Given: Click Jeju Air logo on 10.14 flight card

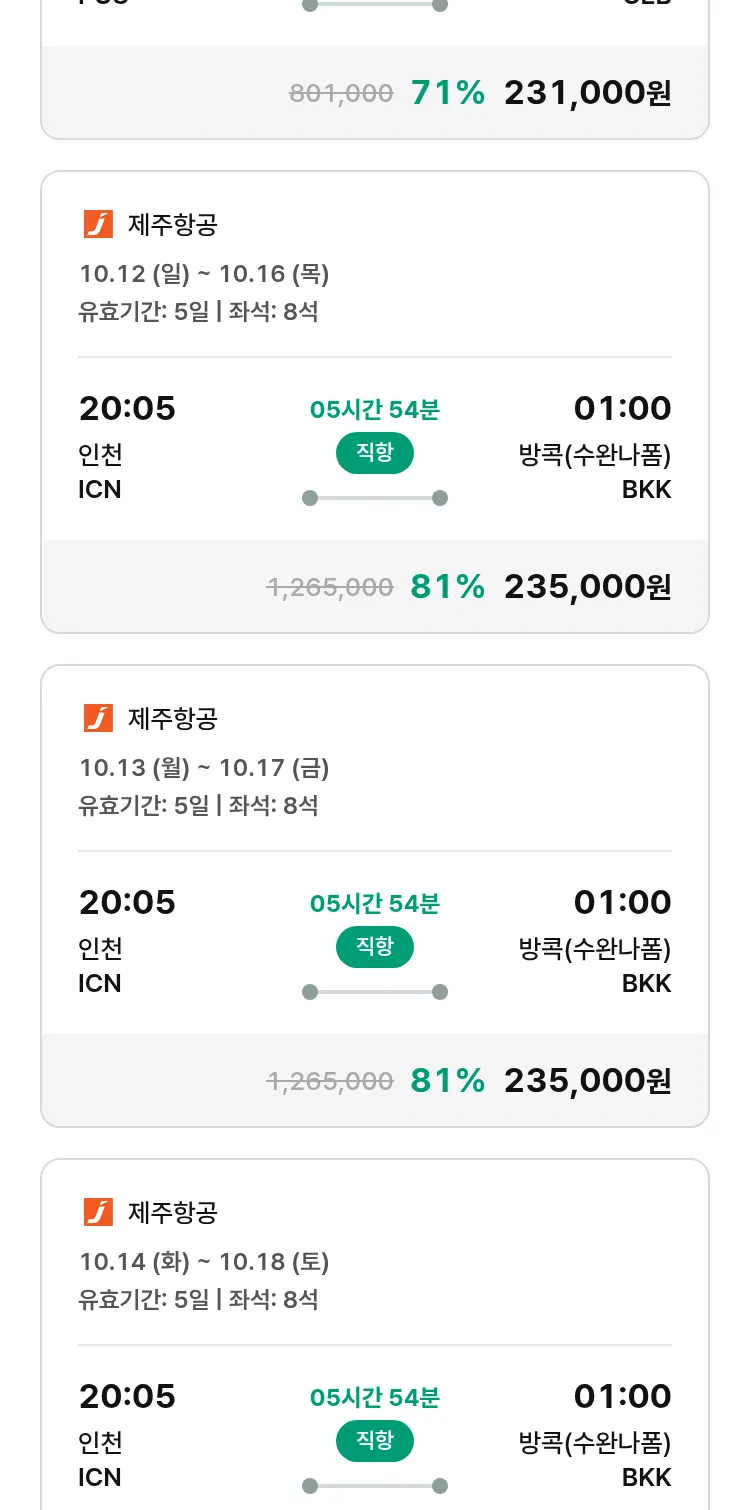Looking at the screenshot, I should 98,1212.
